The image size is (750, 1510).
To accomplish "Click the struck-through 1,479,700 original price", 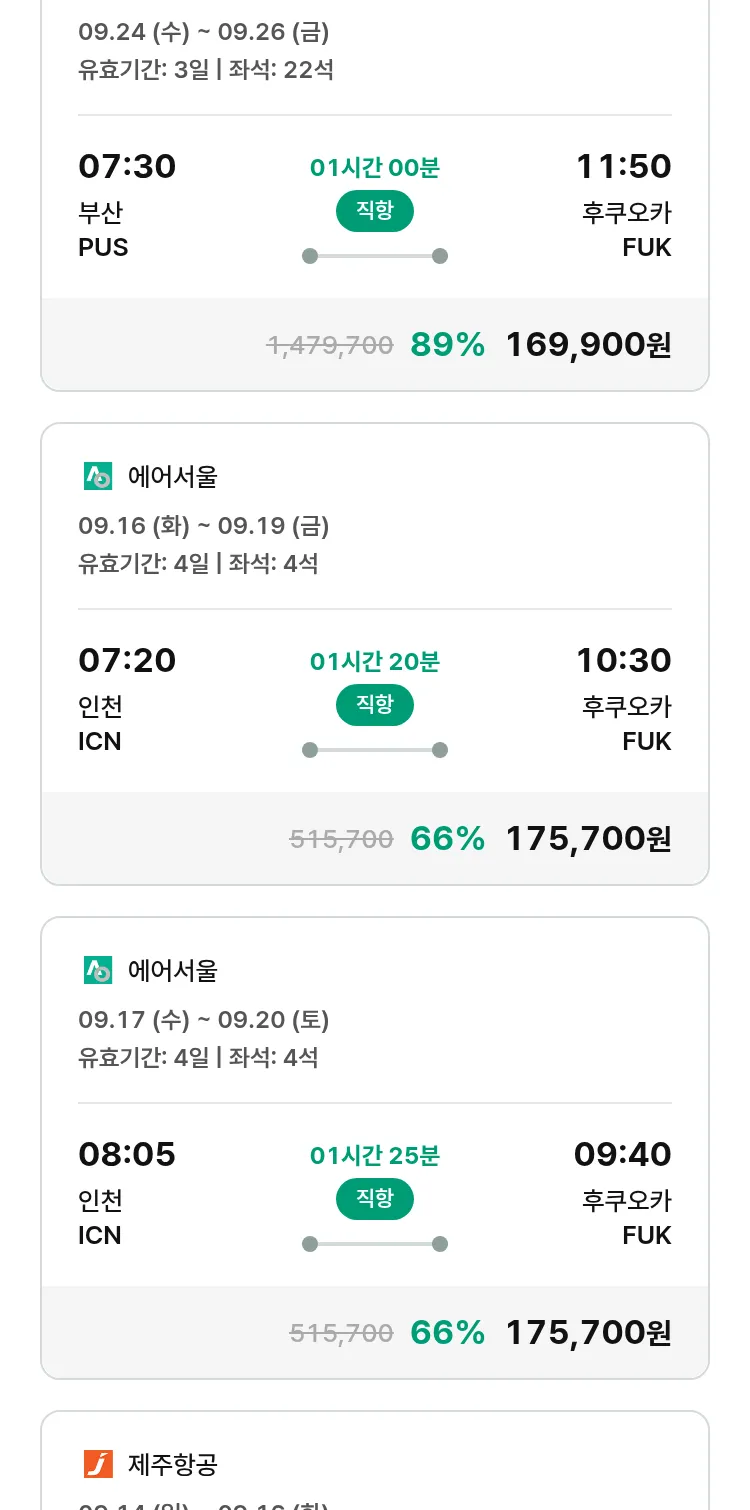I will [x=329, y=346].
